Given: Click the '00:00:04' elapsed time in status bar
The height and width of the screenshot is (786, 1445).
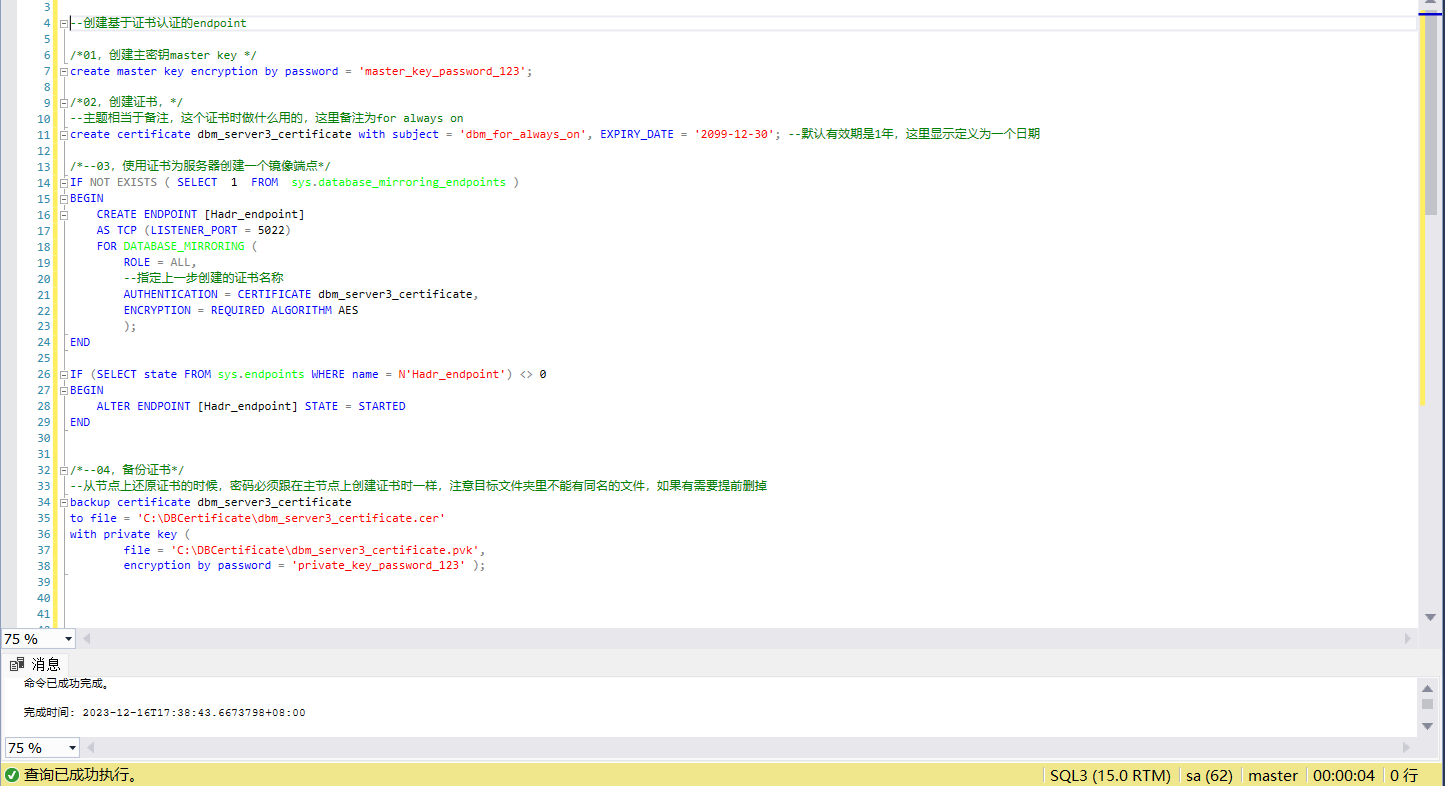Looking at the screenshot, I should pos(1344,775).
